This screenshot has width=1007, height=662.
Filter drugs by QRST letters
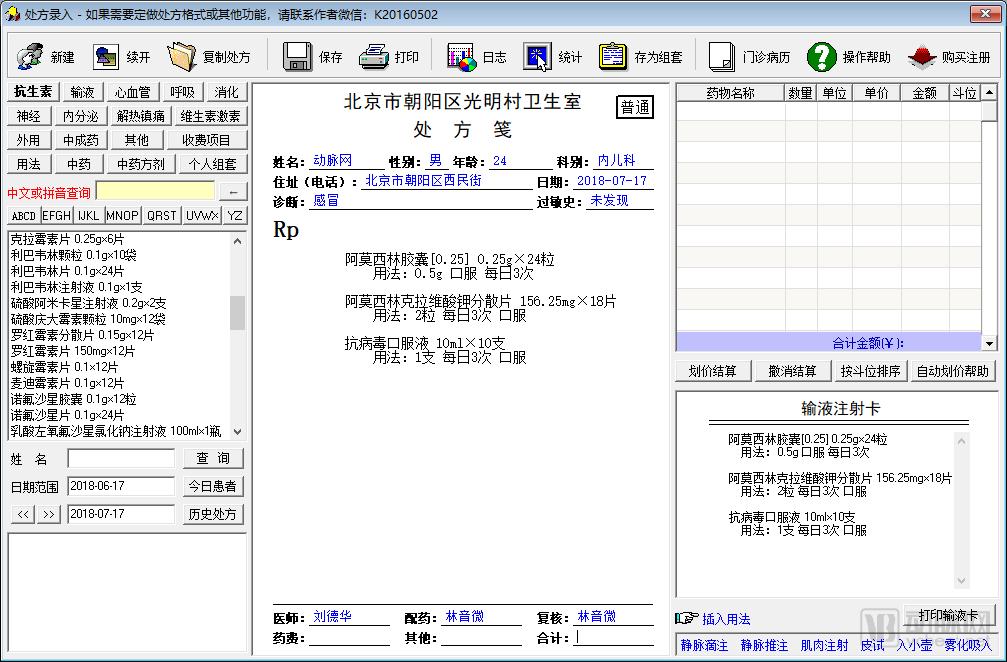click(161, 216)
